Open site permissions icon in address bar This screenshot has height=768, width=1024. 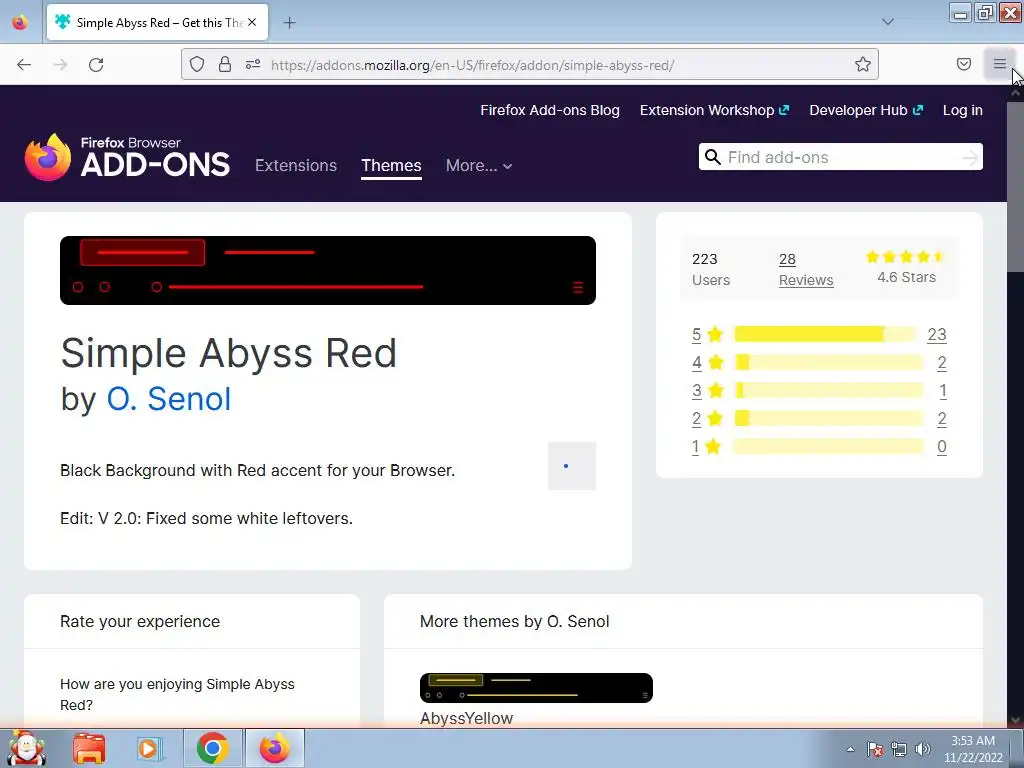[x=253, y=64]
